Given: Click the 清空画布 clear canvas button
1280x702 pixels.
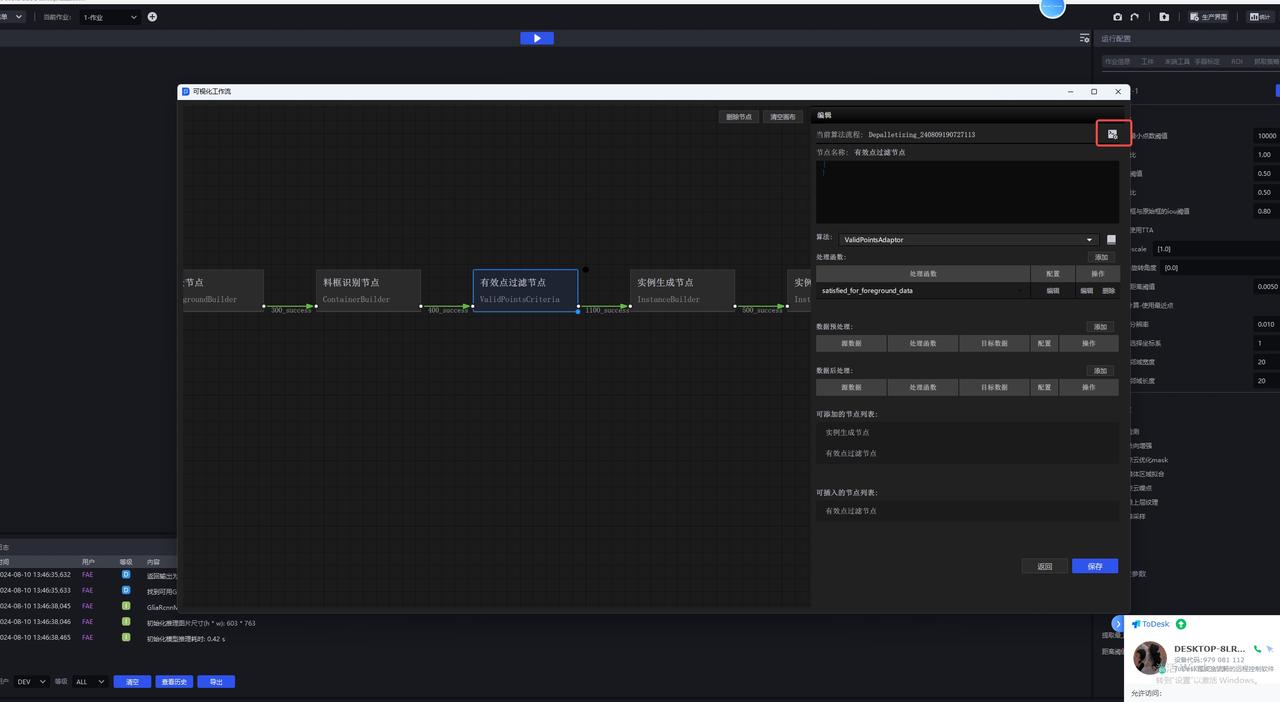Looking at the screenshot, I should coord(782,117).
